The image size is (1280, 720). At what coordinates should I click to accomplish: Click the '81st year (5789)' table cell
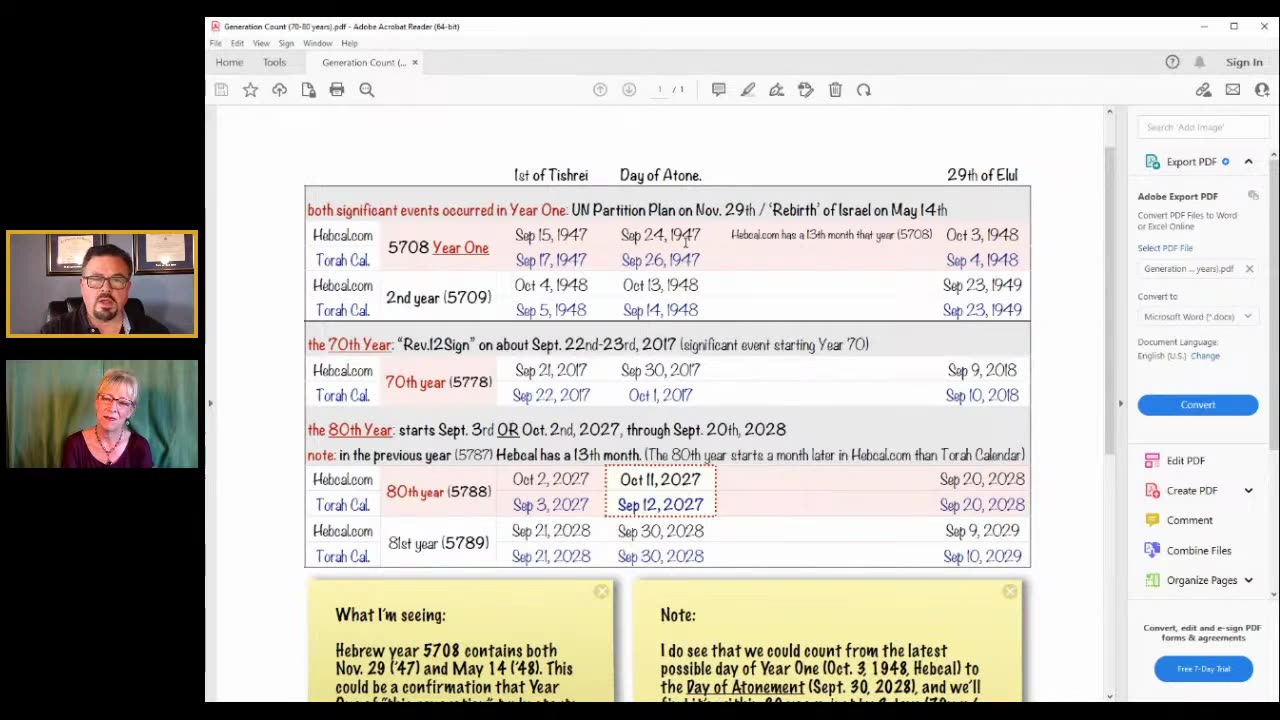[x=438, y=543]
